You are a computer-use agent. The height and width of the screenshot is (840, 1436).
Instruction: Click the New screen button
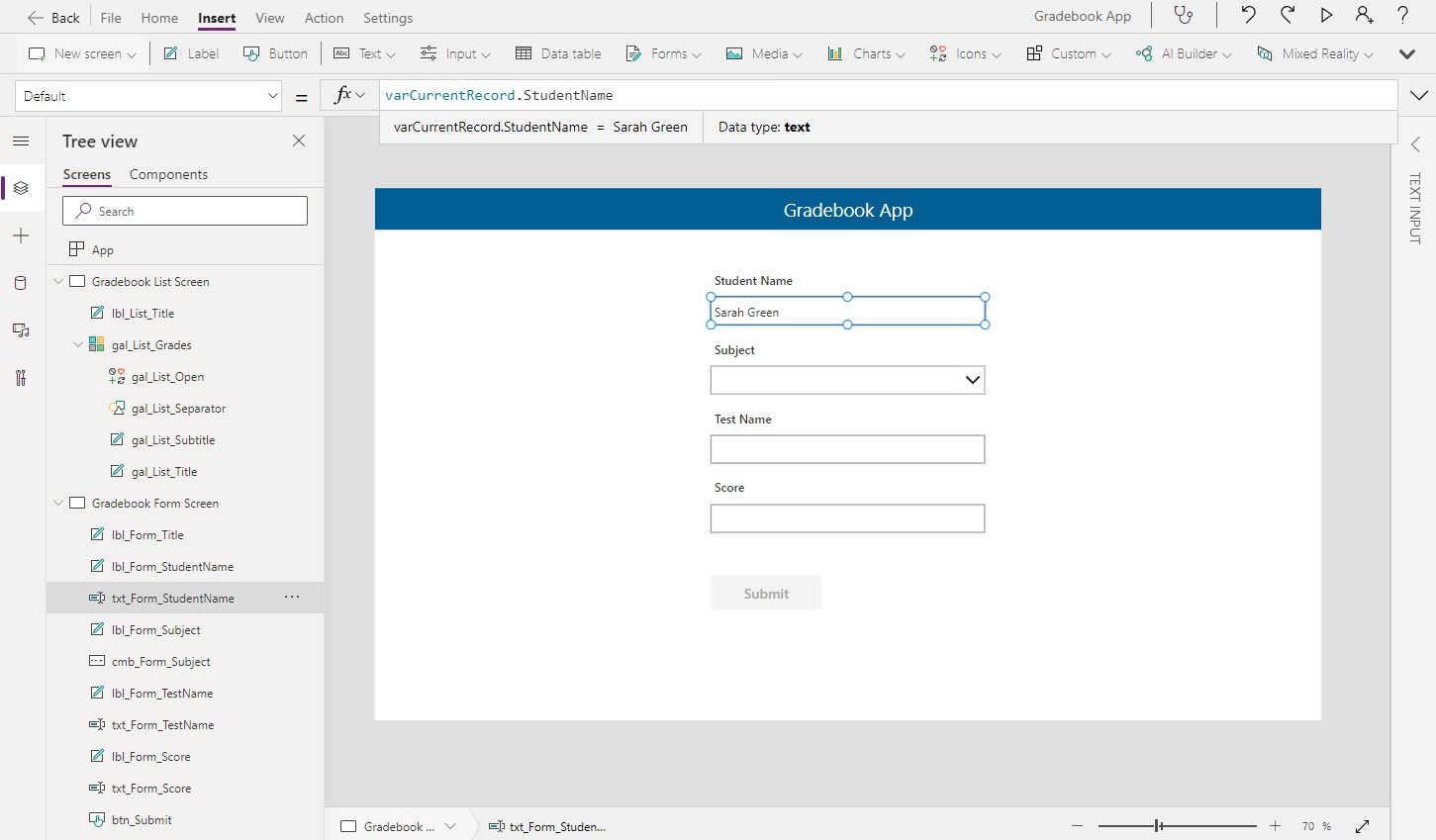[81, 53]
